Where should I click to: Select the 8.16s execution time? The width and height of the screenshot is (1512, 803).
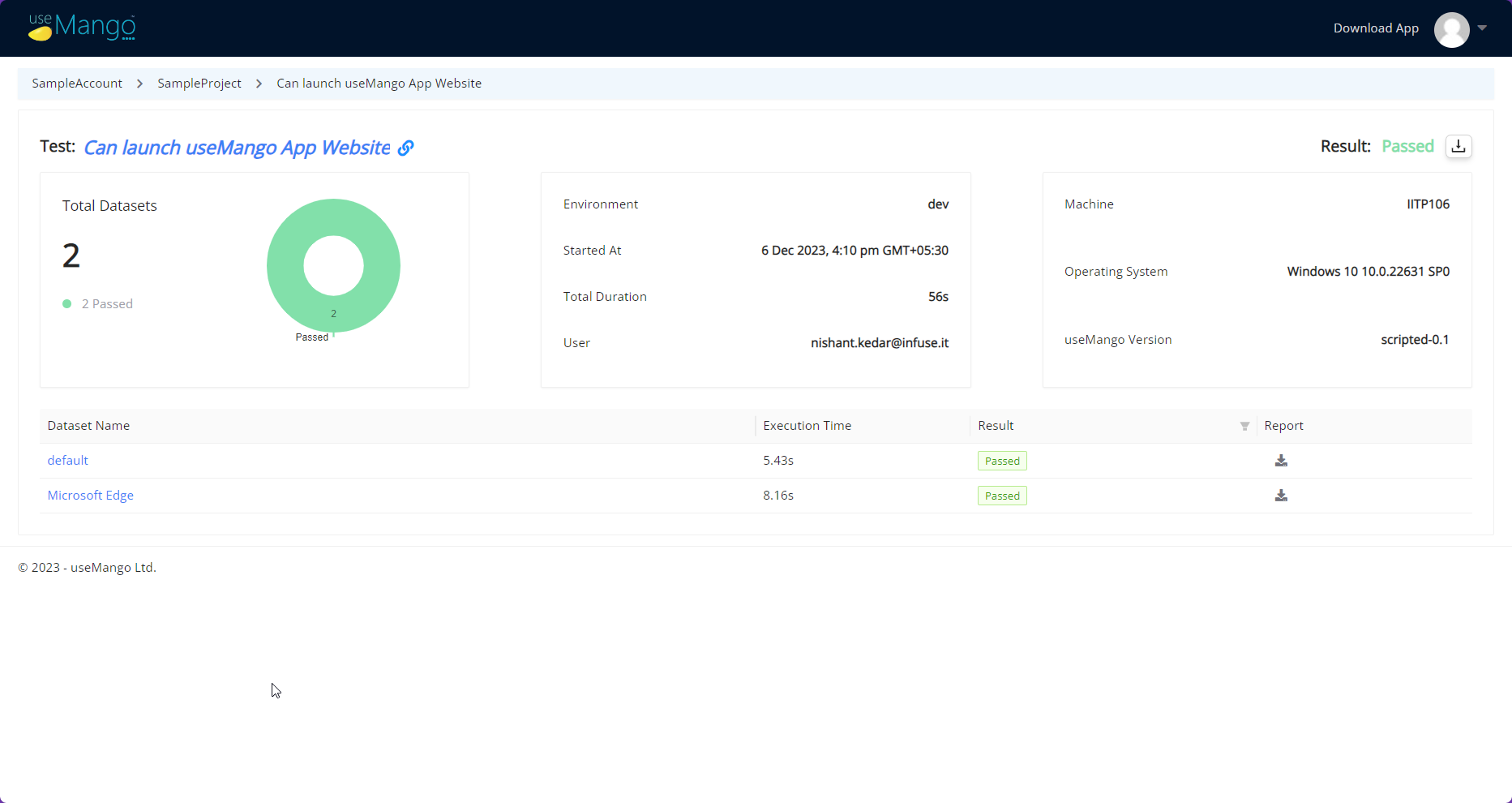(778, 496)
